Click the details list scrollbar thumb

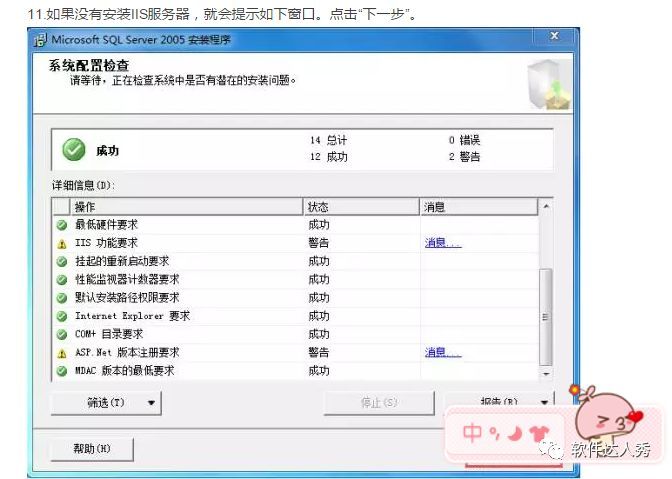point(546,317)
